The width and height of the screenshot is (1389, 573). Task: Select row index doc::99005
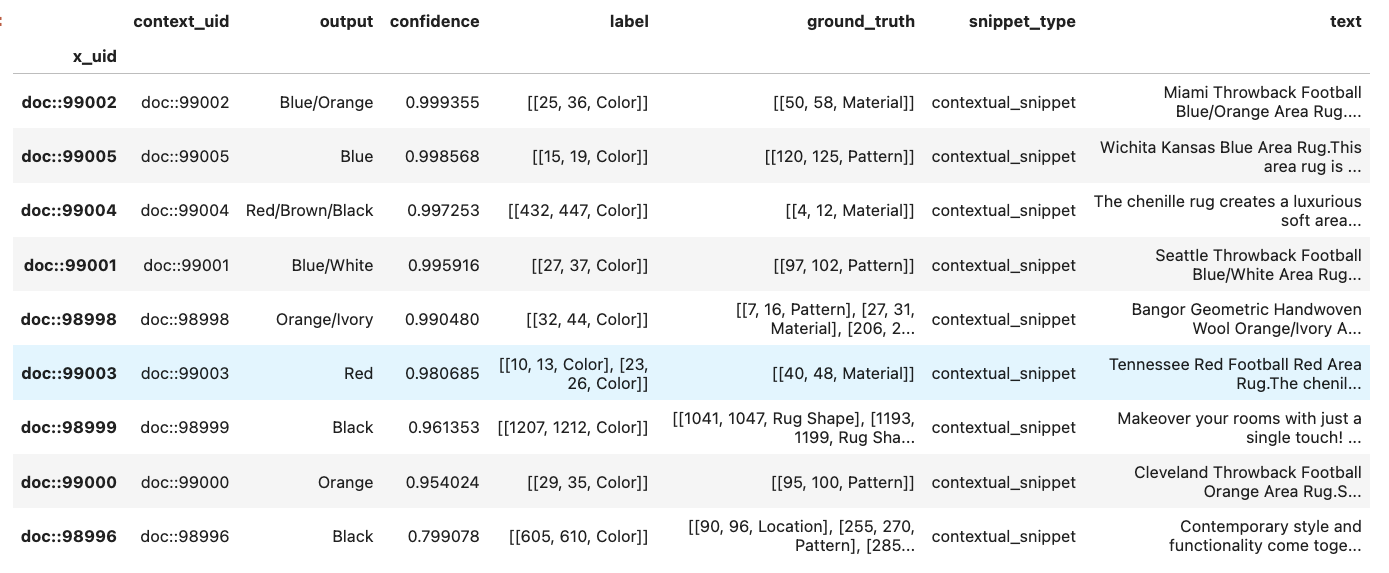coord(68,156)
